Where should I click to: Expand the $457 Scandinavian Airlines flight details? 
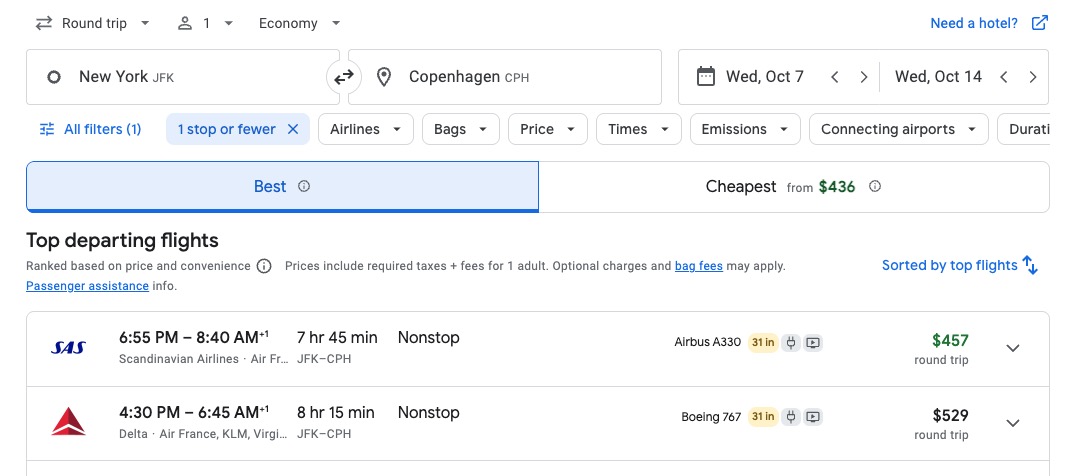(x=1012, y=348)
